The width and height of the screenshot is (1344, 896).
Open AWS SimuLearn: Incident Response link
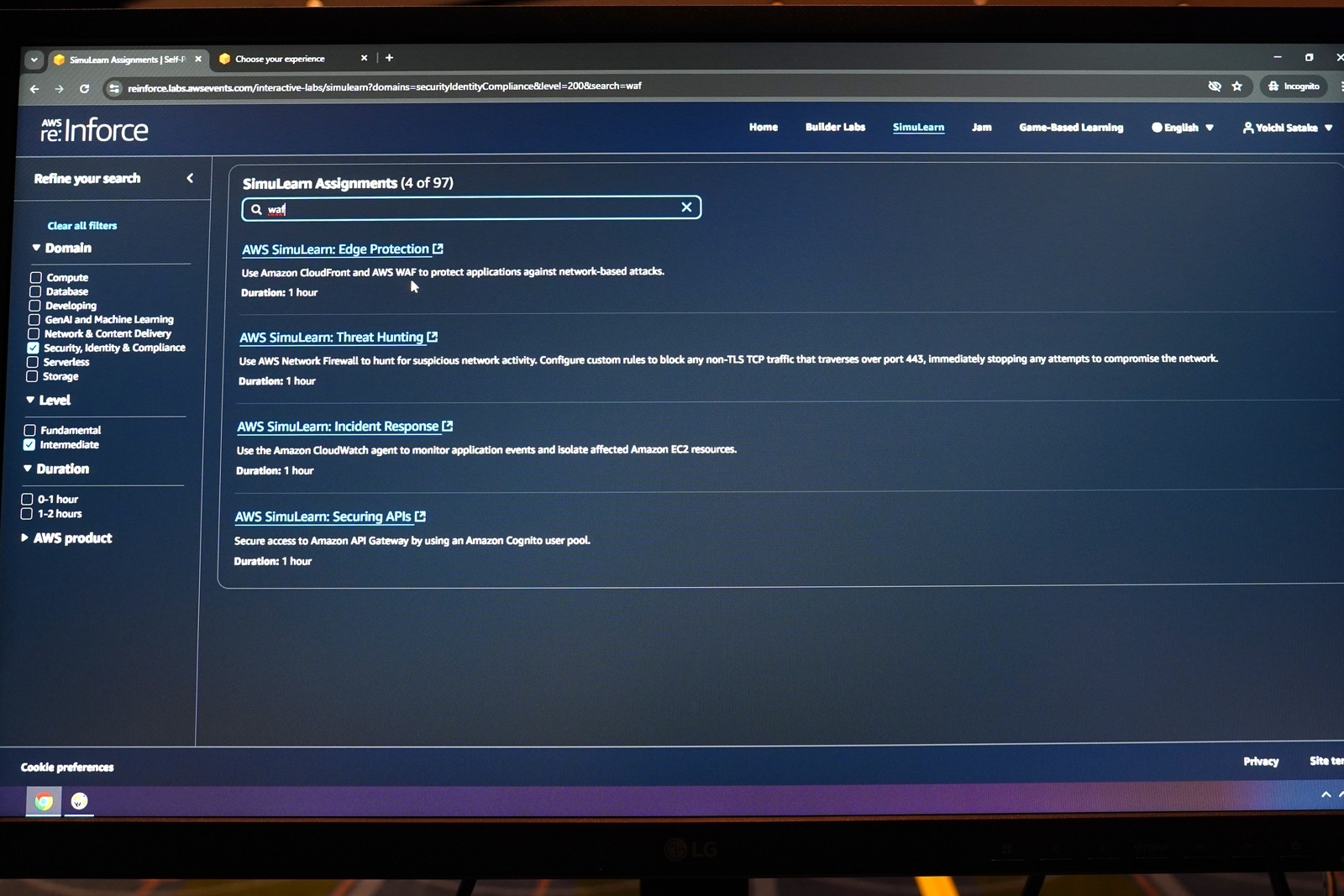[x=338, y=427]
